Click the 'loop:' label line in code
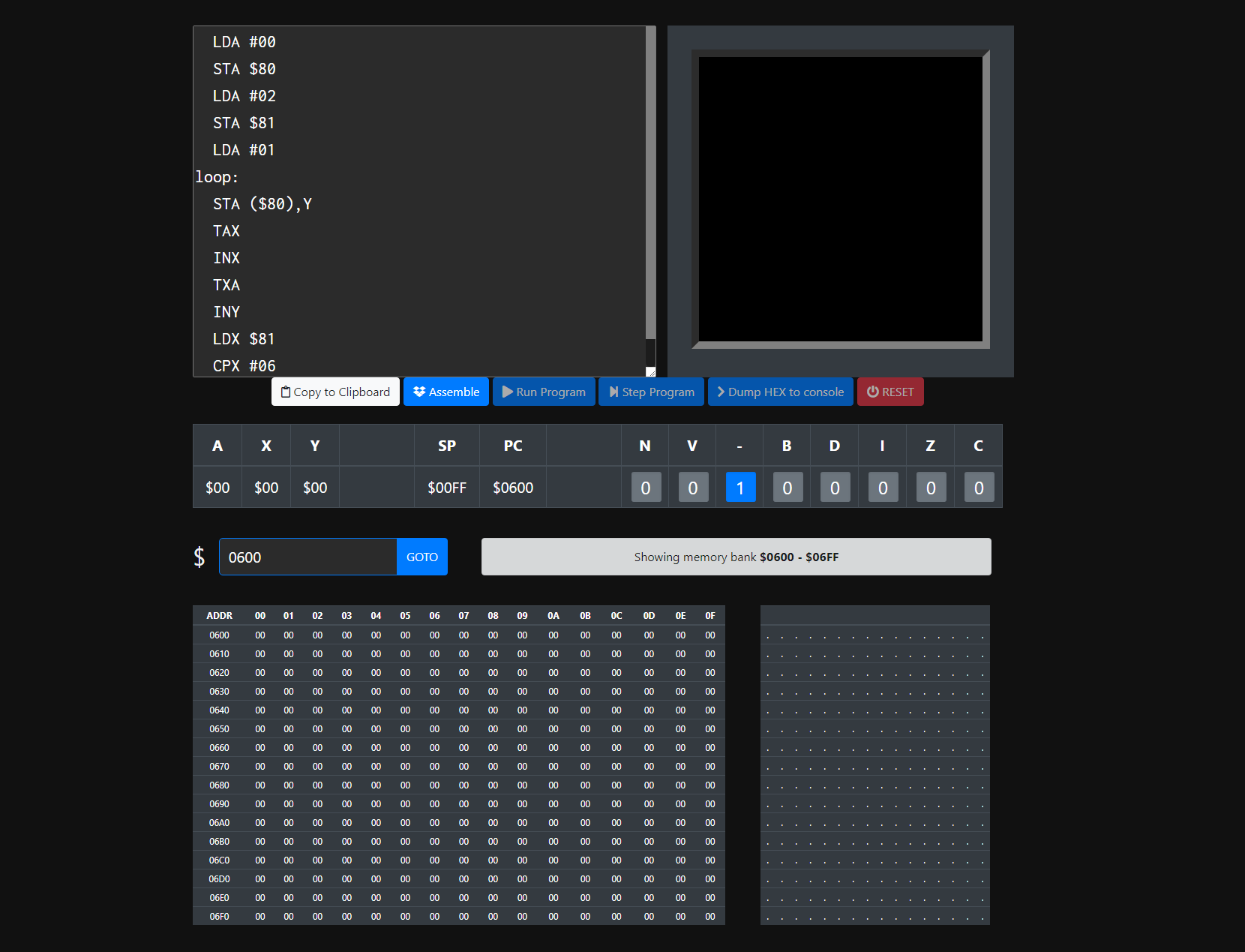Image resolution: width=1245 pixels, height=952 pixels. pos(217,177)
